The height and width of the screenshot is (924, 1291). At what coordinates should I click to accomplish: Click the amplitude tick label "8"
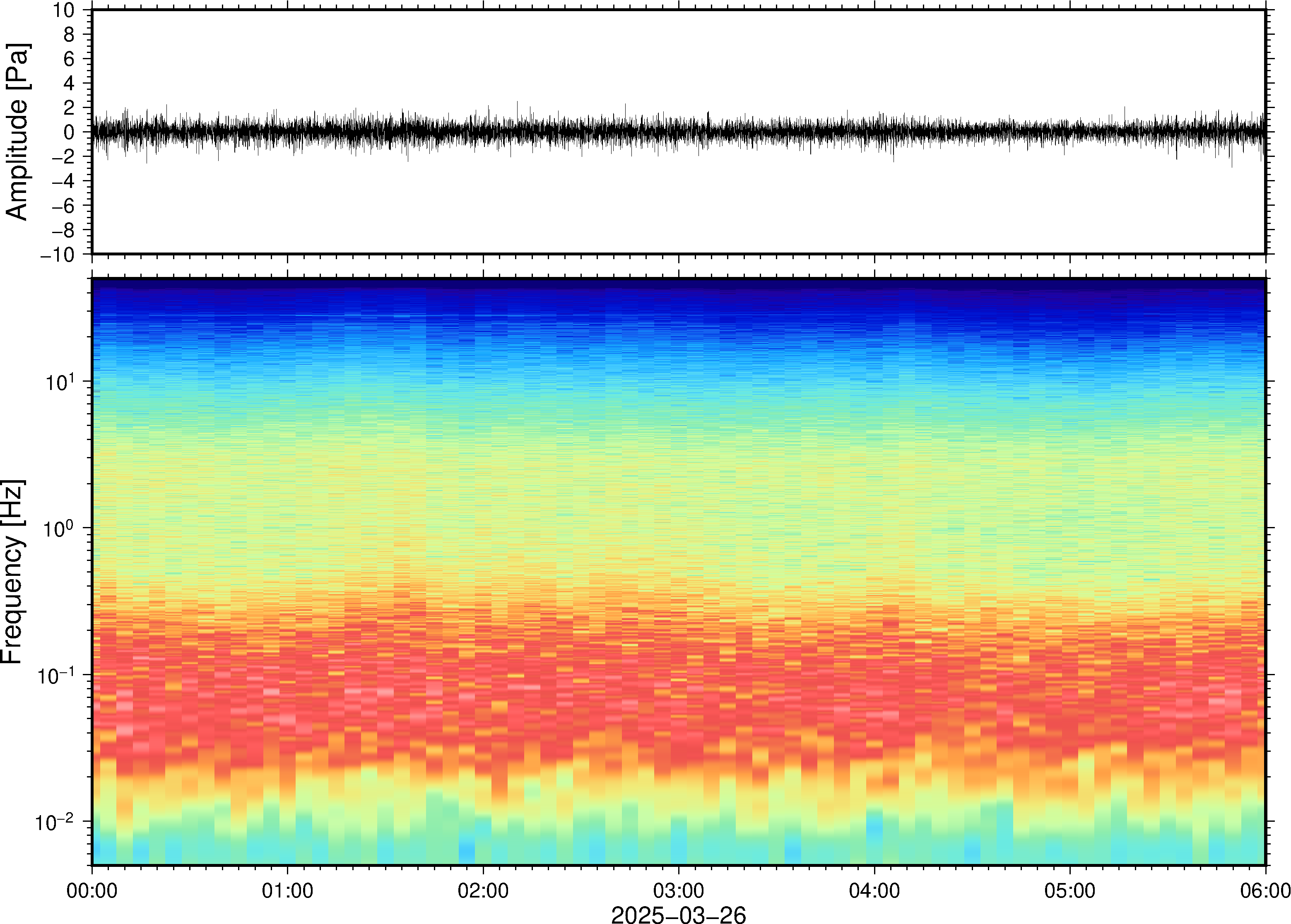pyautogui.click(x=70, y=34)
